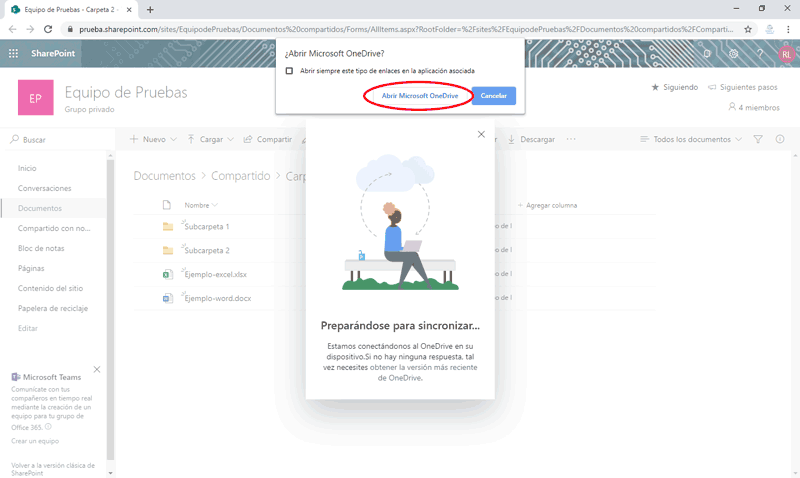Open Siguientes pasos
Image resolution: width=800 pixels, height=478 pixels.
point(742,87)
